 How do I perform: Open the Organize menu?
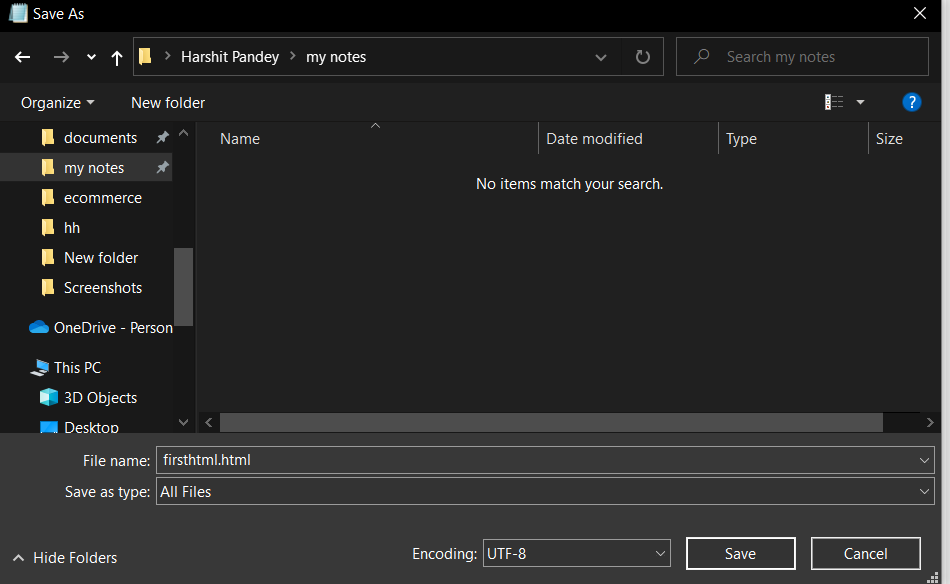[x=58, y=103]
